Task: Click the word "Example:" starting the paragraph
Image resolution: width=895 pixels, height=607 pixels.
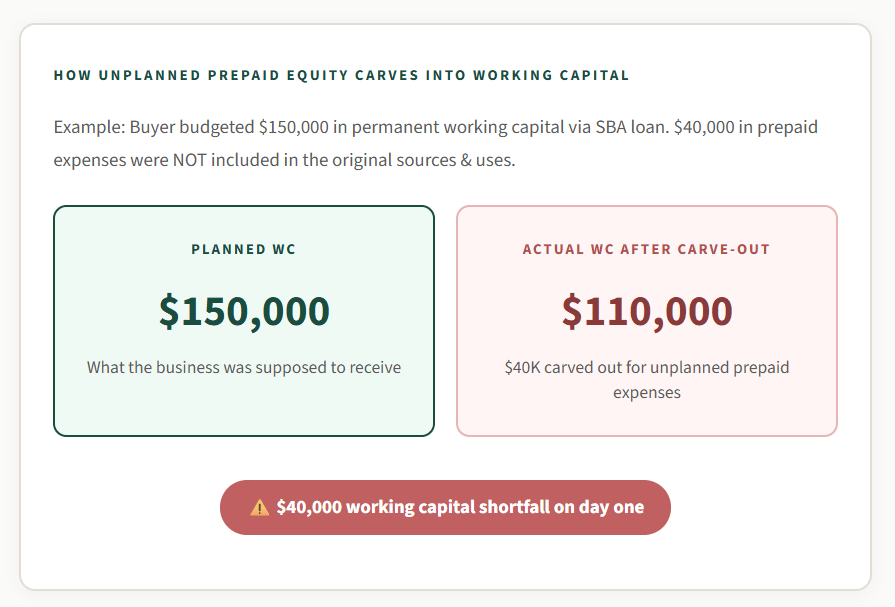Action: pos(89,128)
